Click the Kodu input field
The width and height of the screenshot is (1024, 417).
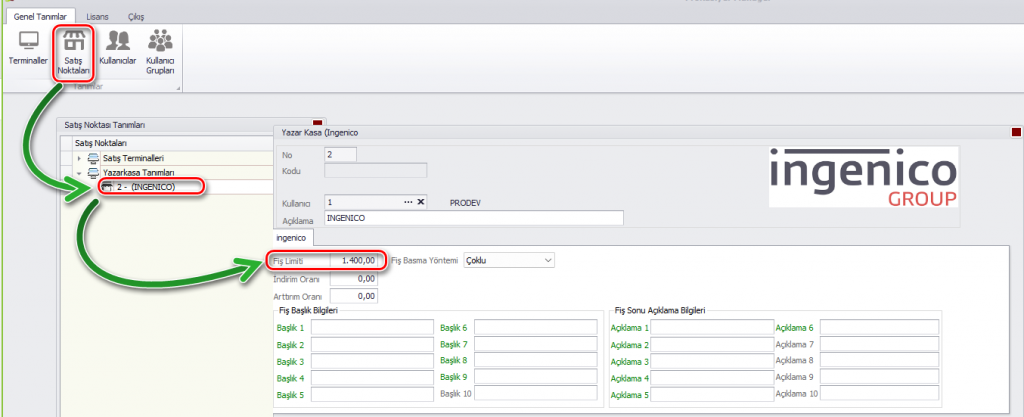pos(376,171)
